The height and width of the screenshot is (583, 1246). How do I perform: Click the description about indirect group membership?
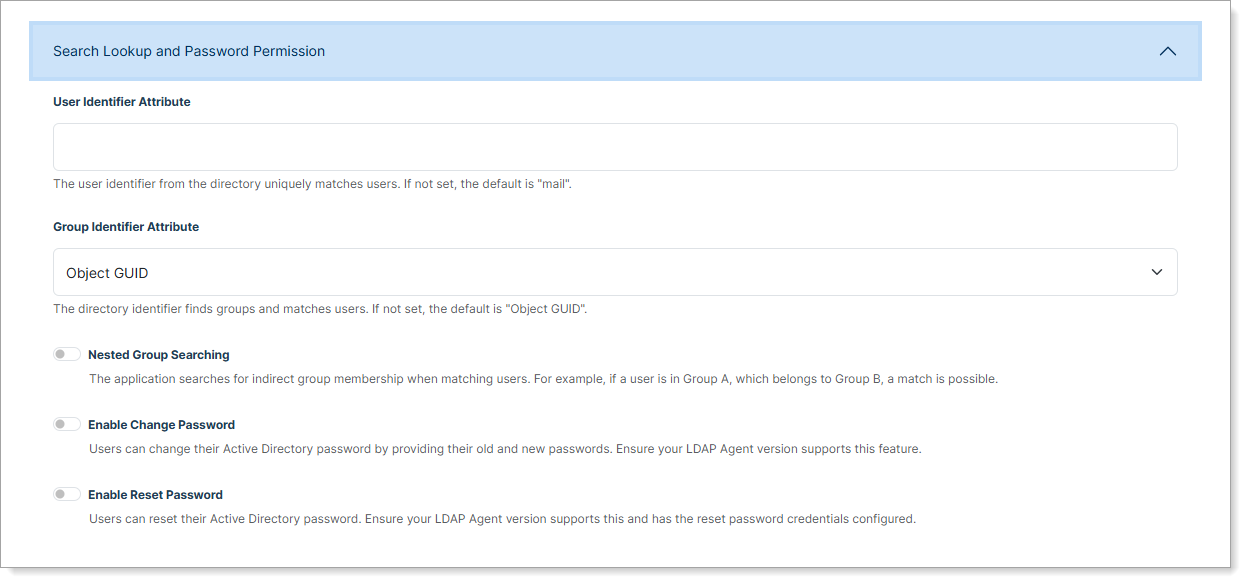[543, 379]
